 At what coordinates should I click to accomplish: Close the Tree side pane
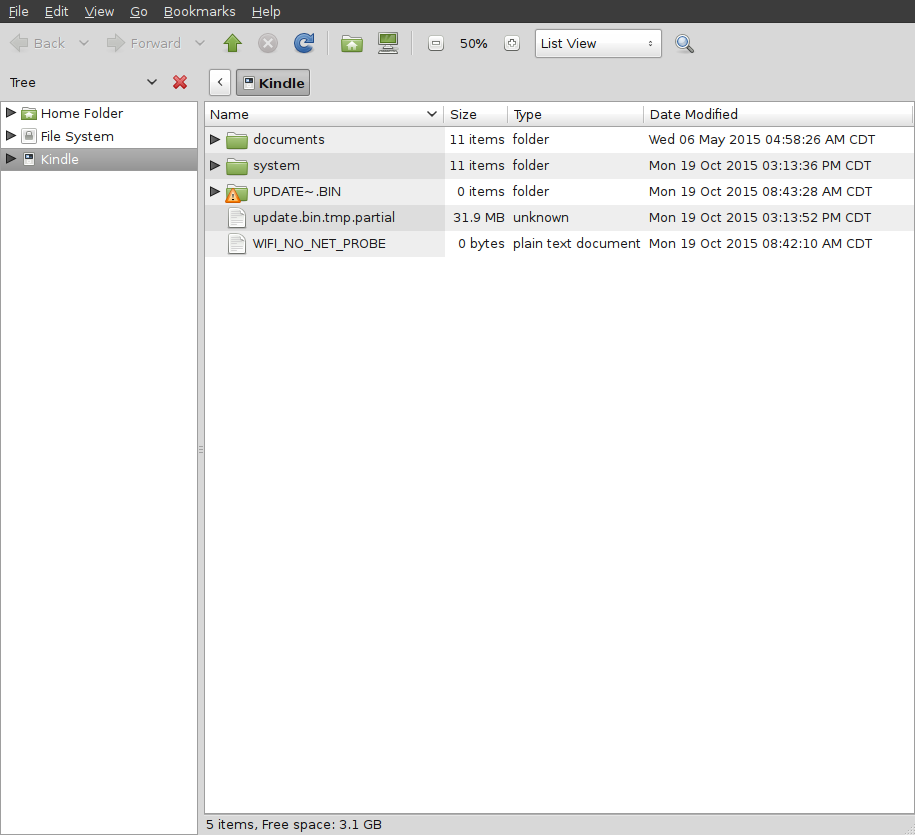tap(180, 82)
